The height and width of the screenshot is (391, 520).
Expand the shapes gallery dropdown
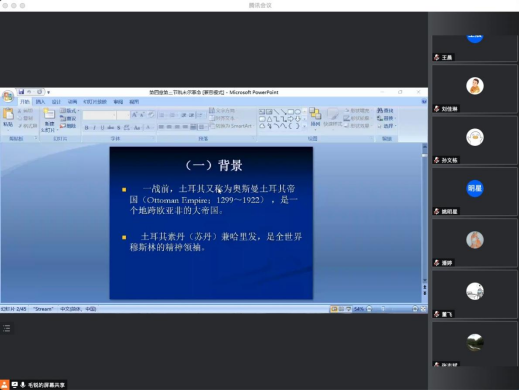[304, 126]
